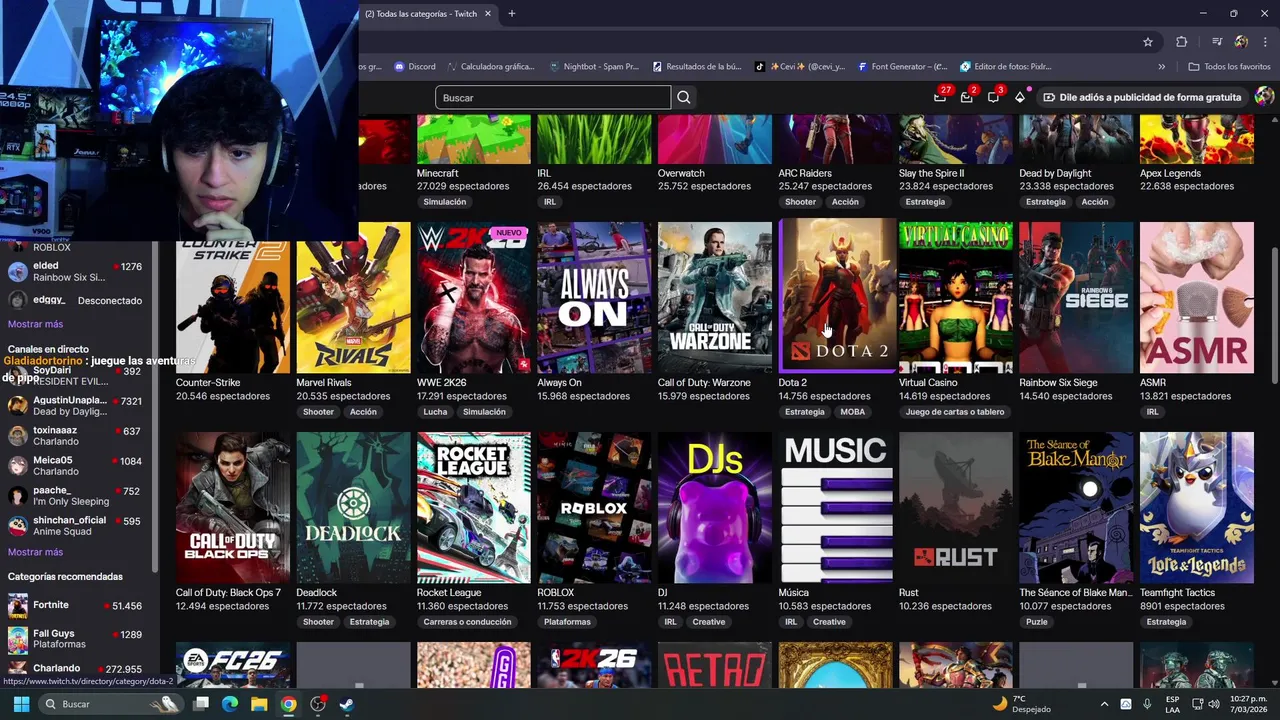Open Chrome extensions puzzle icon
The height and width of the screenshot is (720, 1280).
click(x=1182, y=42)
